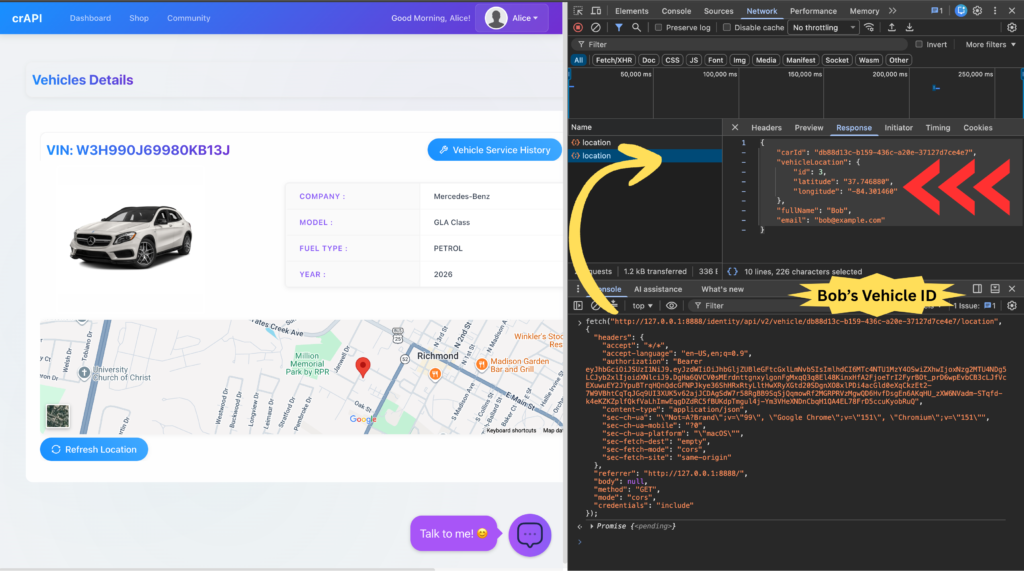Open the Memory tab
Image resolution: width=1024 pixels, height=571 pixels.
tap(864, 11)
